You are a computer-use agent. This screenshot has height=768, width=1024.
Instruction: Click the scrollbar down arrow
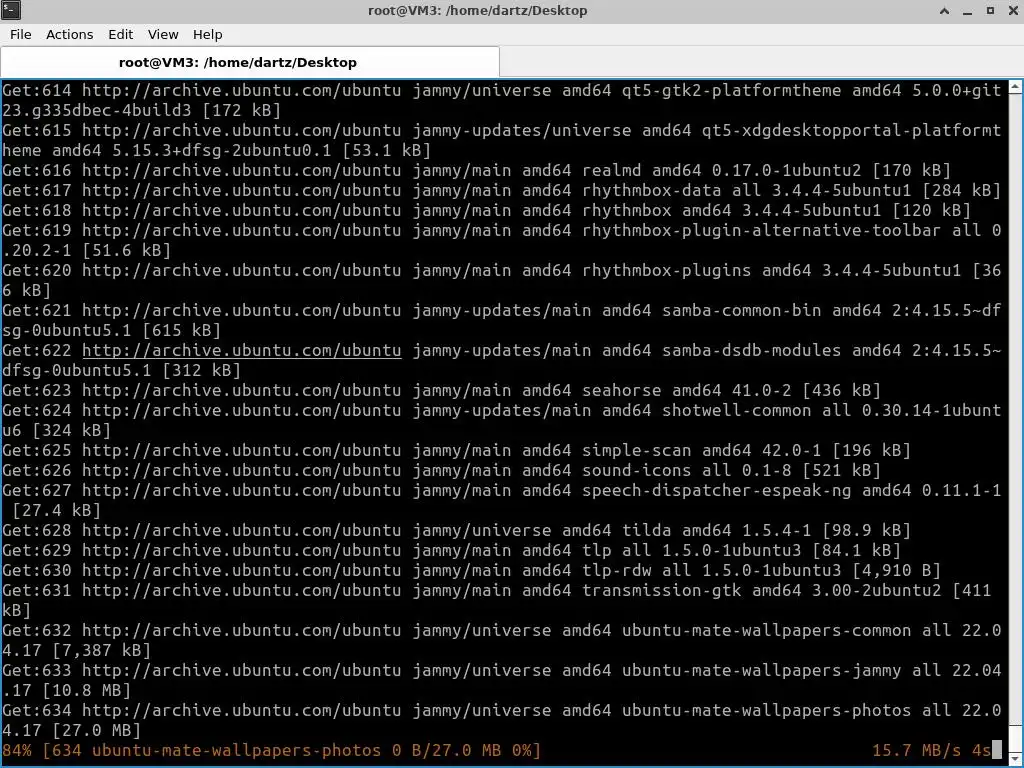[x=1016, y=758]
